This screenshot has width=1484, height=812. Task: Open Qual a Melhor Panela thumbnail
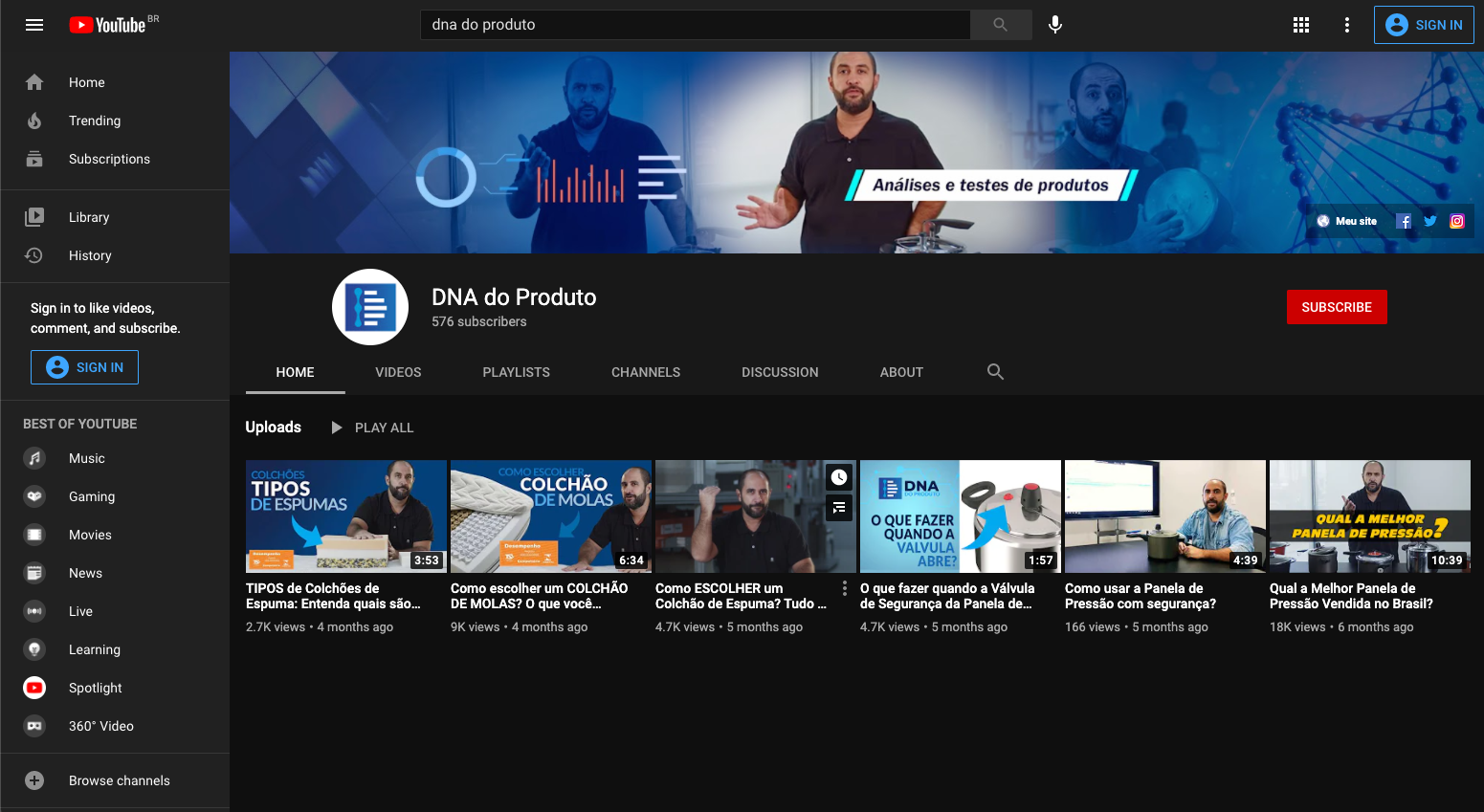tap(1370, 516)
